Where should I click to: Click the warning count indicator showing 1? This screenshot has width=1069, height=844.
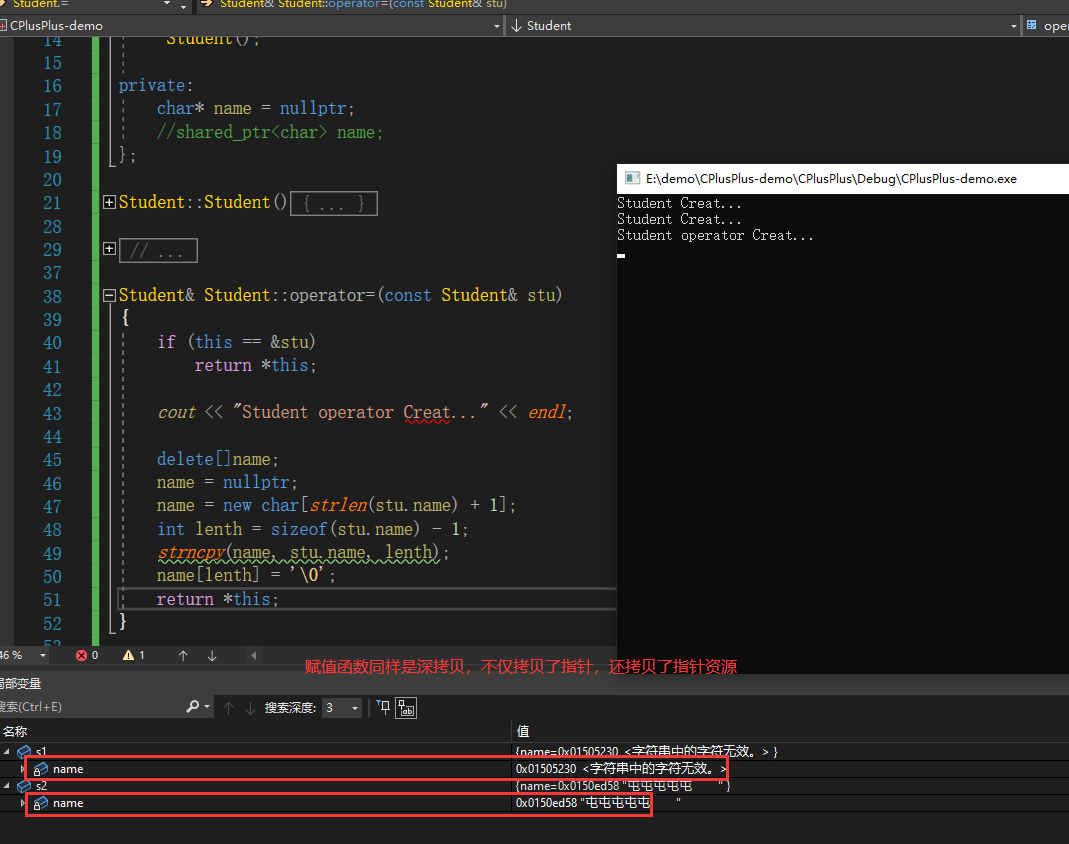coord(134,655)
